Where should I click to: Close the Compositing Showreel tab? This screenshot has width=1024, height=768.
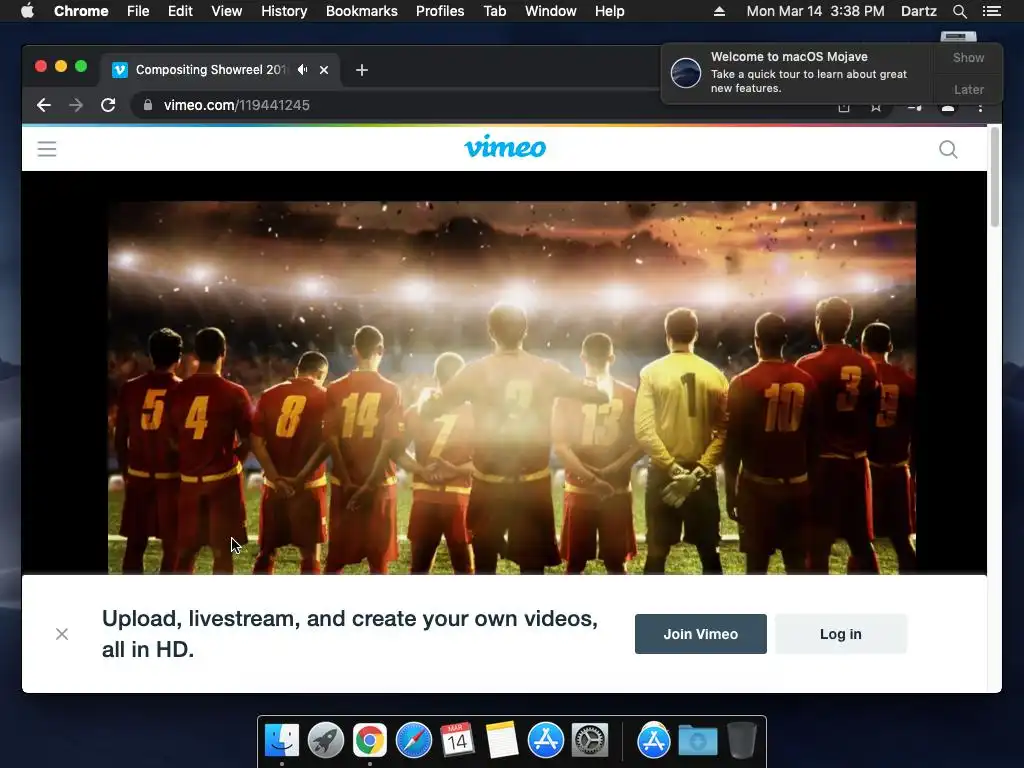pos(324,70)
